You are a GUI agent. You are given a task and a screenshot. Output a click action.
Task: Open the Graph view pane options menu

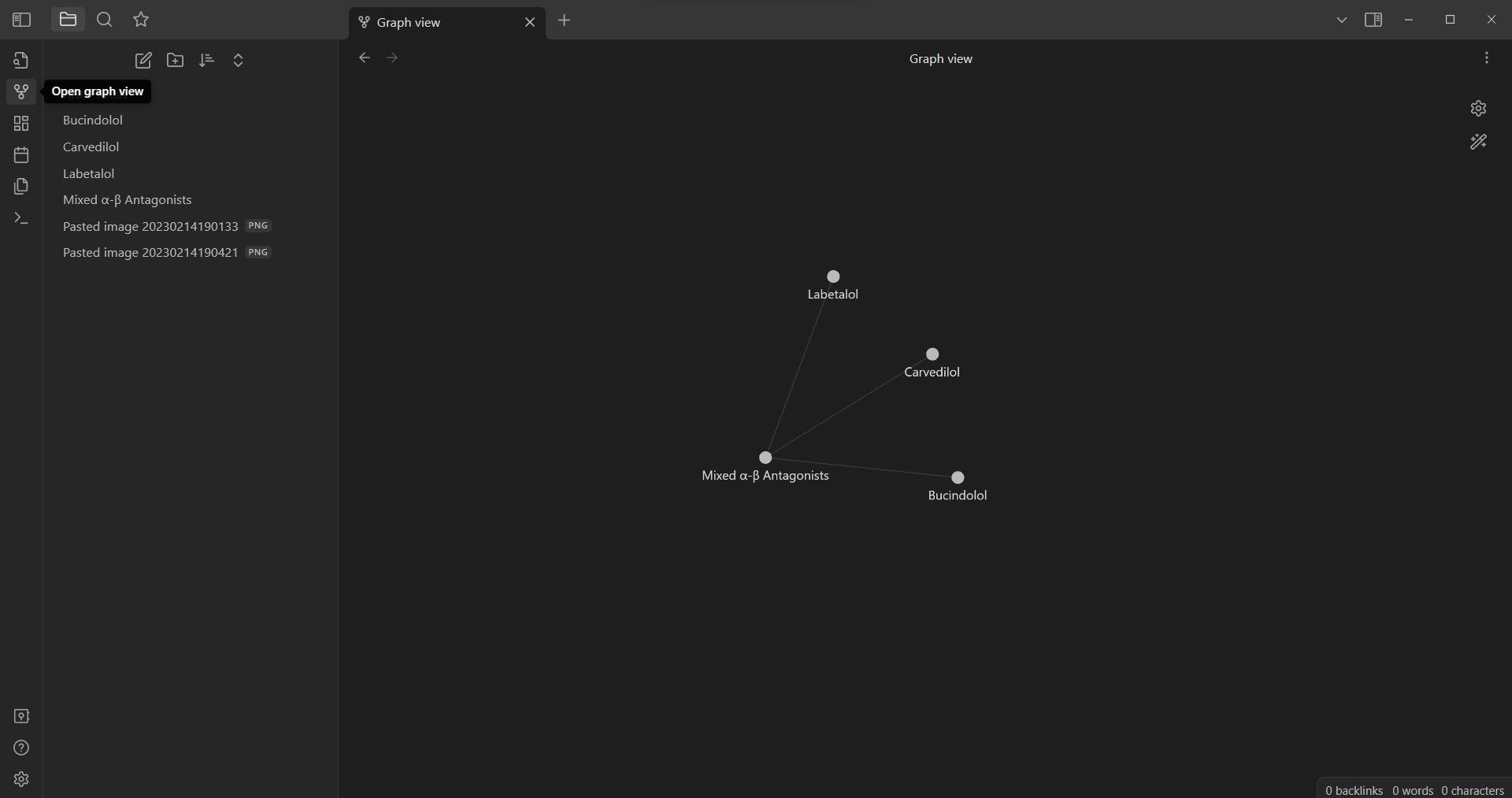click(1487, 58)
